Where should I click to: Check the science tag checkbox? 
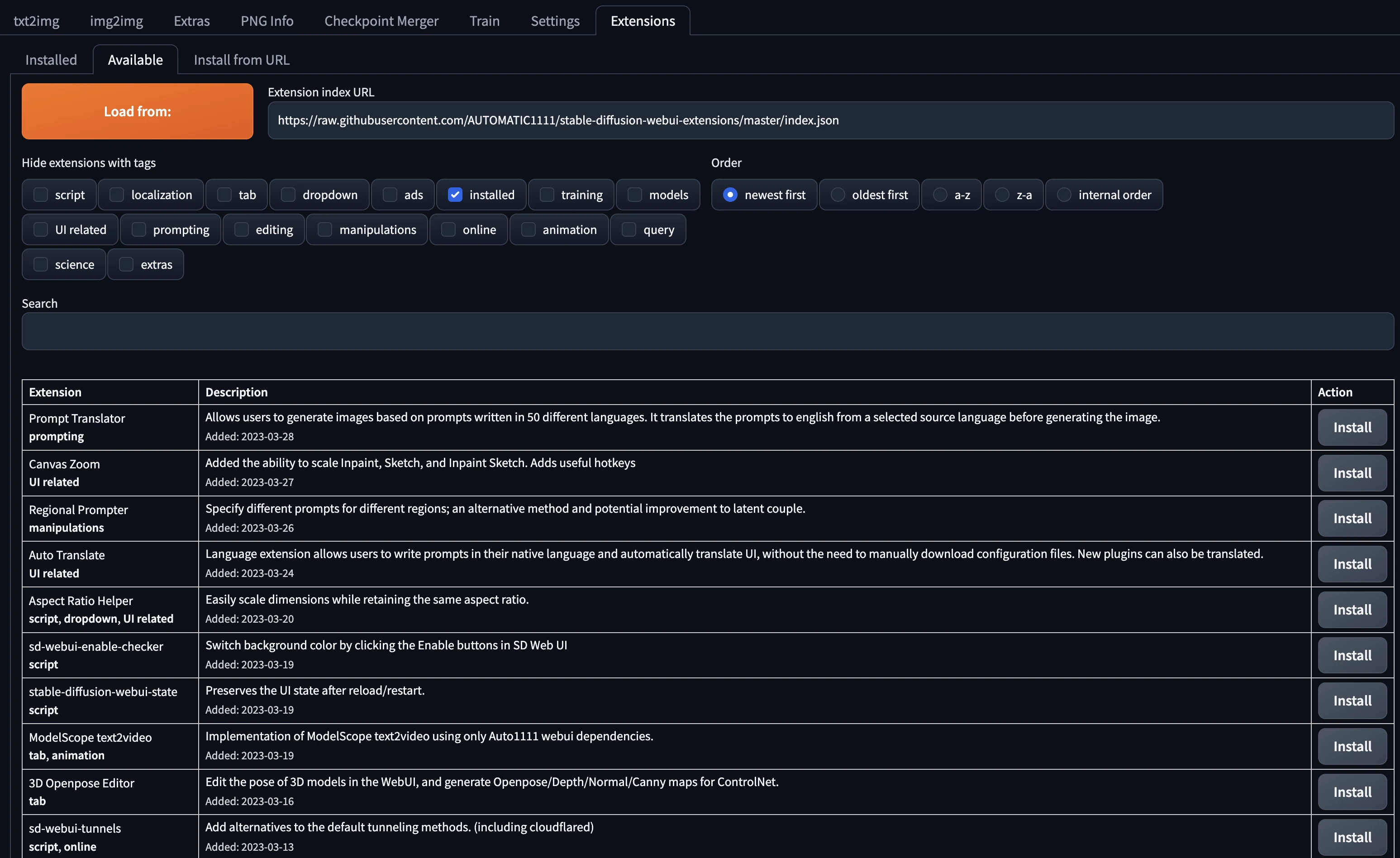click(41, 264)
